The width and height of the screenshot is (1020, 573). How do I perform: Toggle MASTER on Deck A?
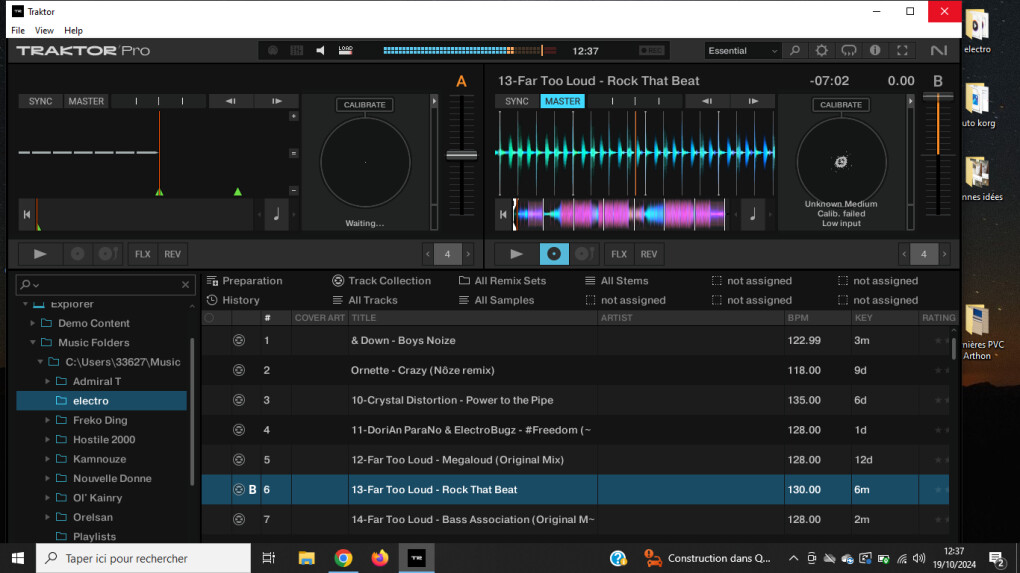coord(86,101)
